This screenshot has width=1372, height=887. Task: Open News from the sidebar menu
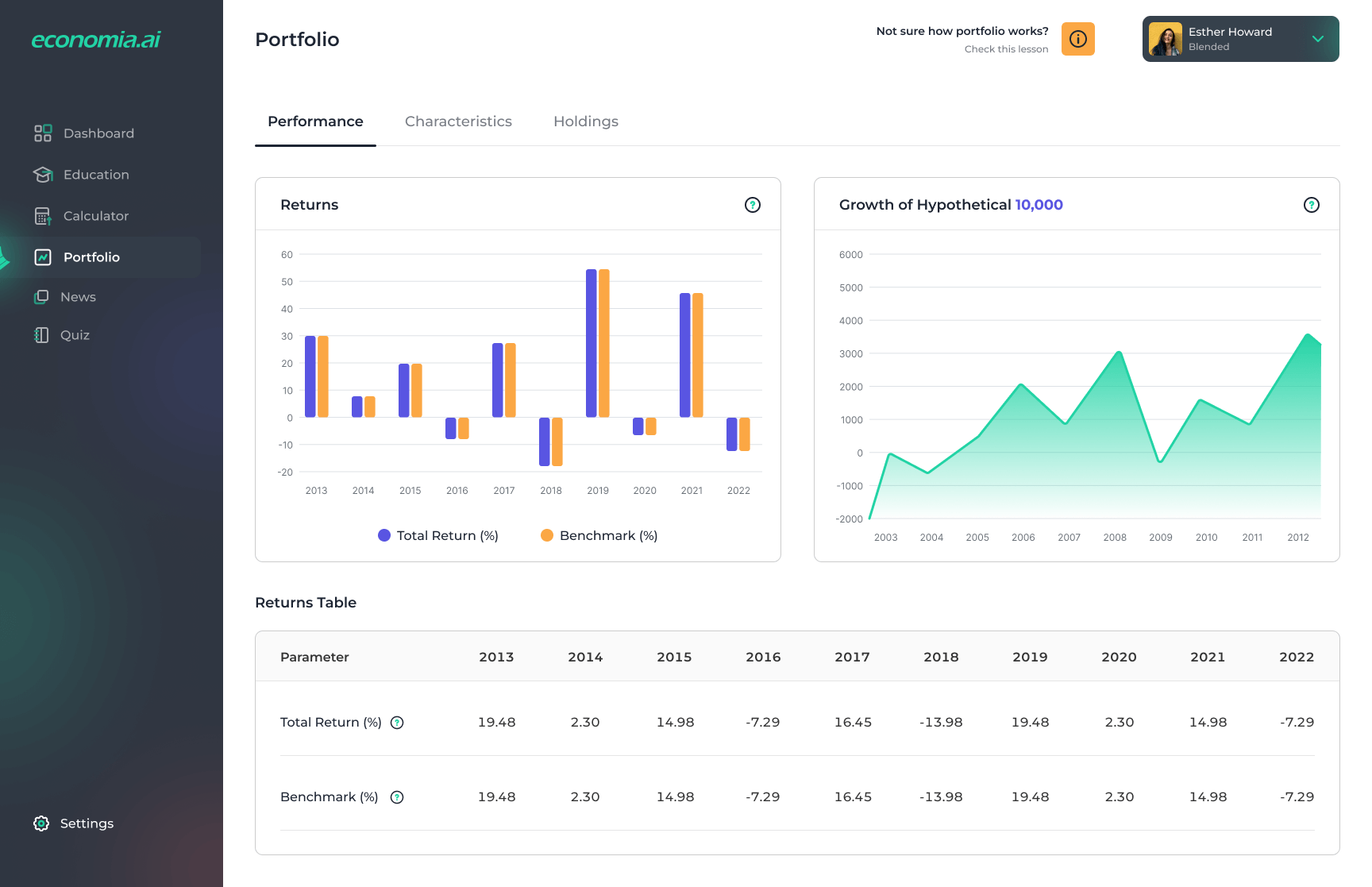click(78, 297)
